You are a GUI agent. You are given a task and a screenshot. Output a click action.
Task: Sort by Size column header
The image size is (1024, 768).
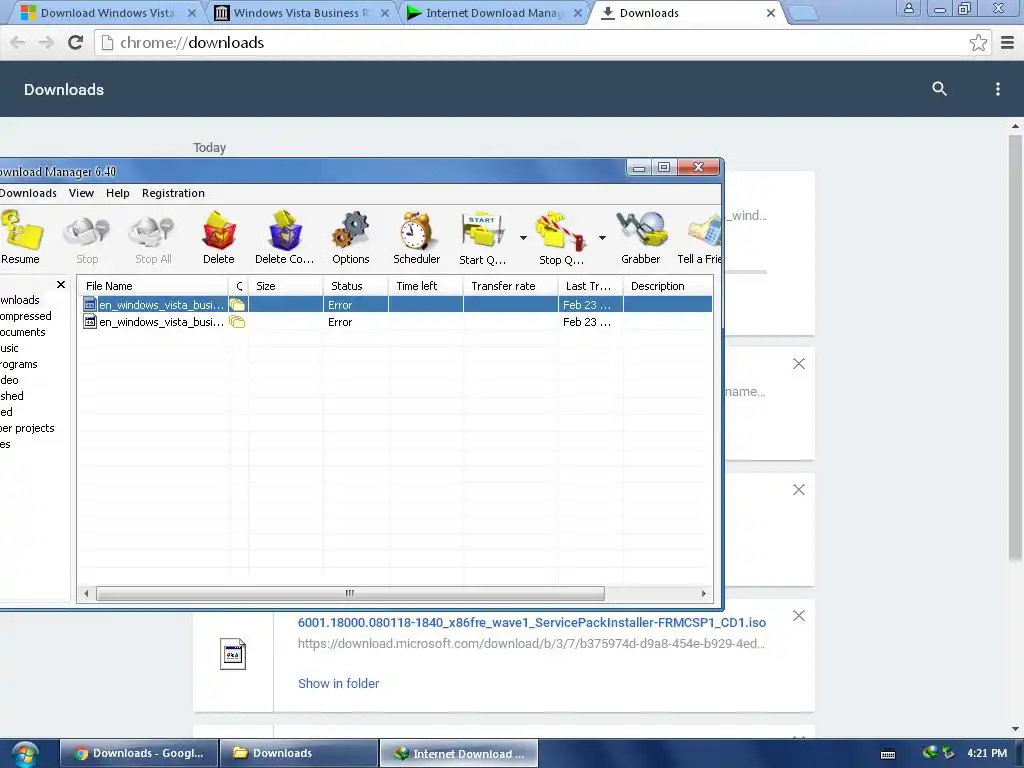click(x=286, y=286)
